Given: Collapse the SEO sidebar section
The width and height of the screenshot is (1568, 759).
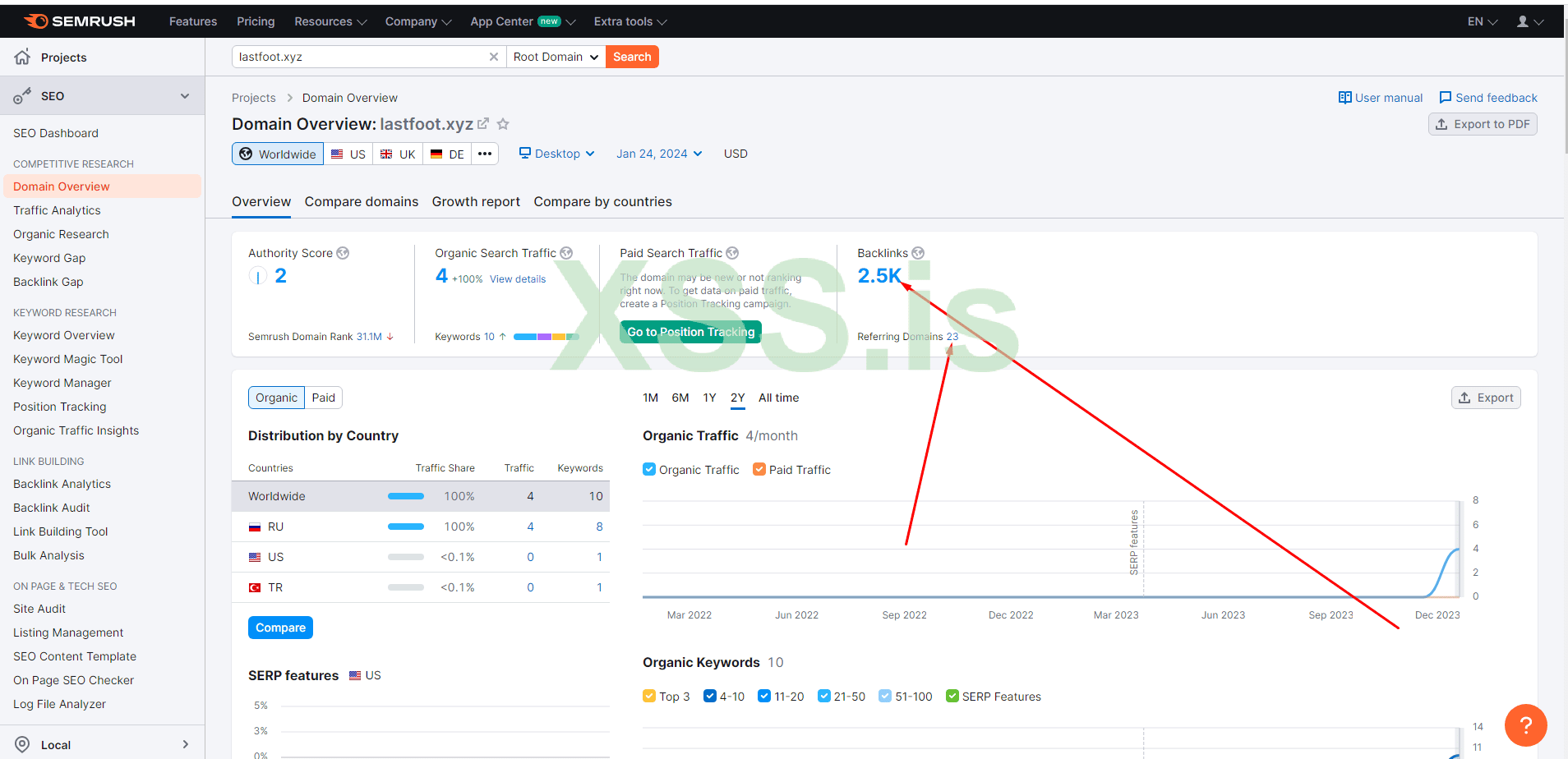Looking at the screenshot, I should click(185, 96).
